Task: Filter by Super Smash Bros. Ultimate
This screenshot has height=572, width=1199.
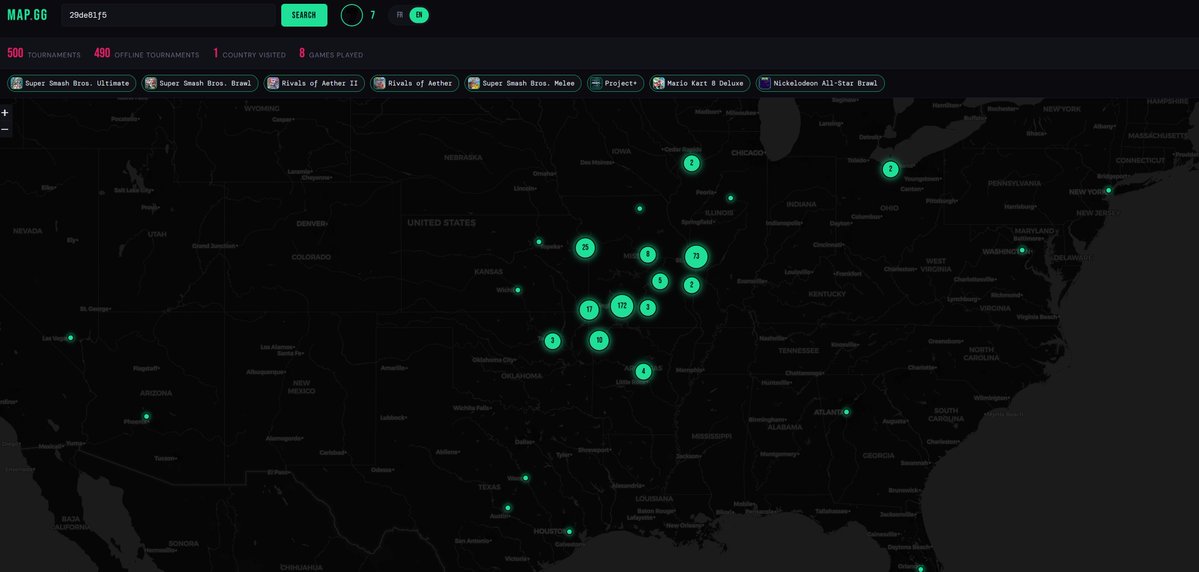Action: pyautogui.click(x=72, y=83)
